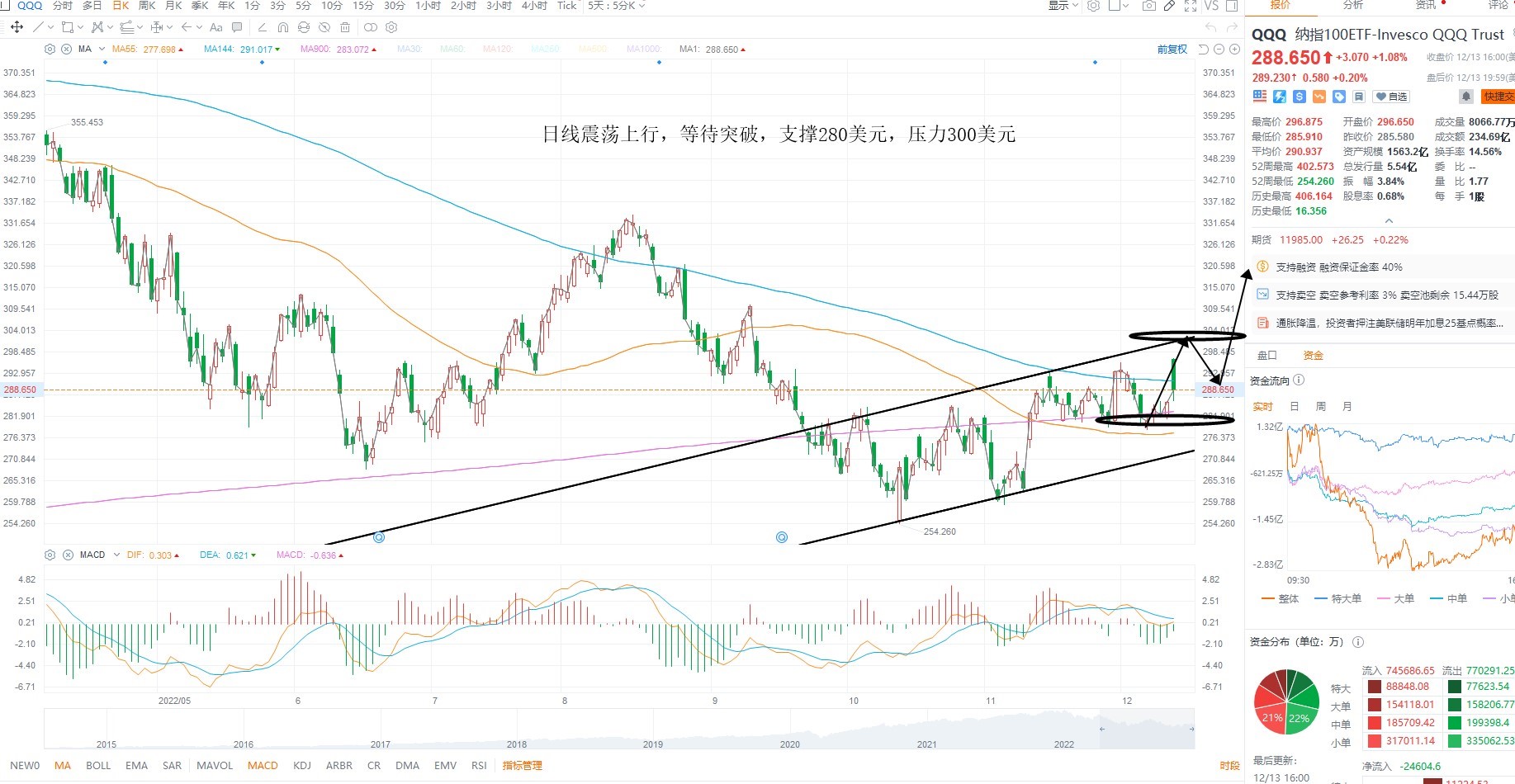The height and width of the screenshot is (784, 1515).
Task: Switch to 周K weekly chart tab
Action: 147,6
